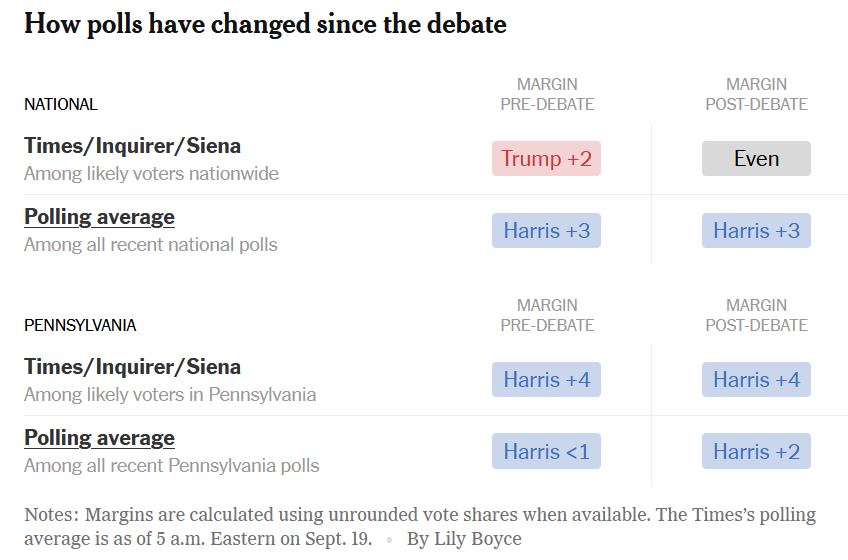Click the red Trump +2 badge
The width and height of the screenshot is (848, 560).
[x=546, y=158]
